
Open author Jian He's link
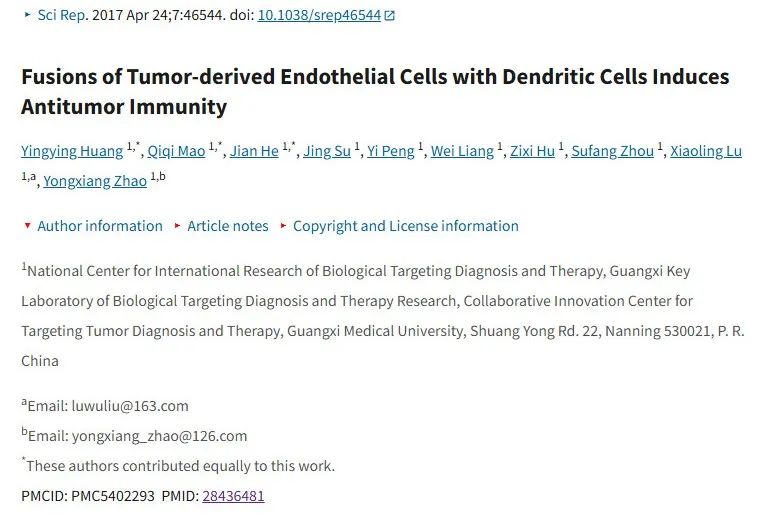click(x=254, y=151)
